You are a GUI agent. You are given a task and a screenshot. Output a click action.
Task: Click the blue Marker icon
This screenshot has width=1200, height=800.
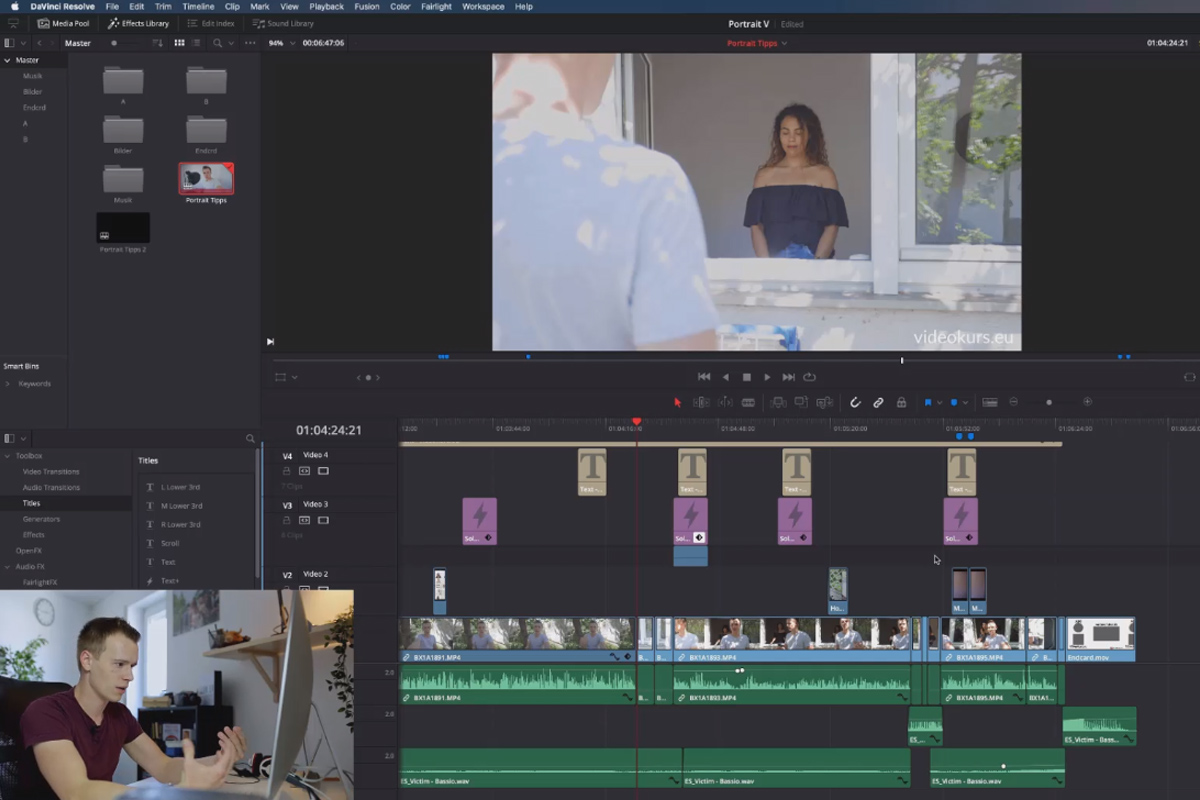(x=953, y=402)
